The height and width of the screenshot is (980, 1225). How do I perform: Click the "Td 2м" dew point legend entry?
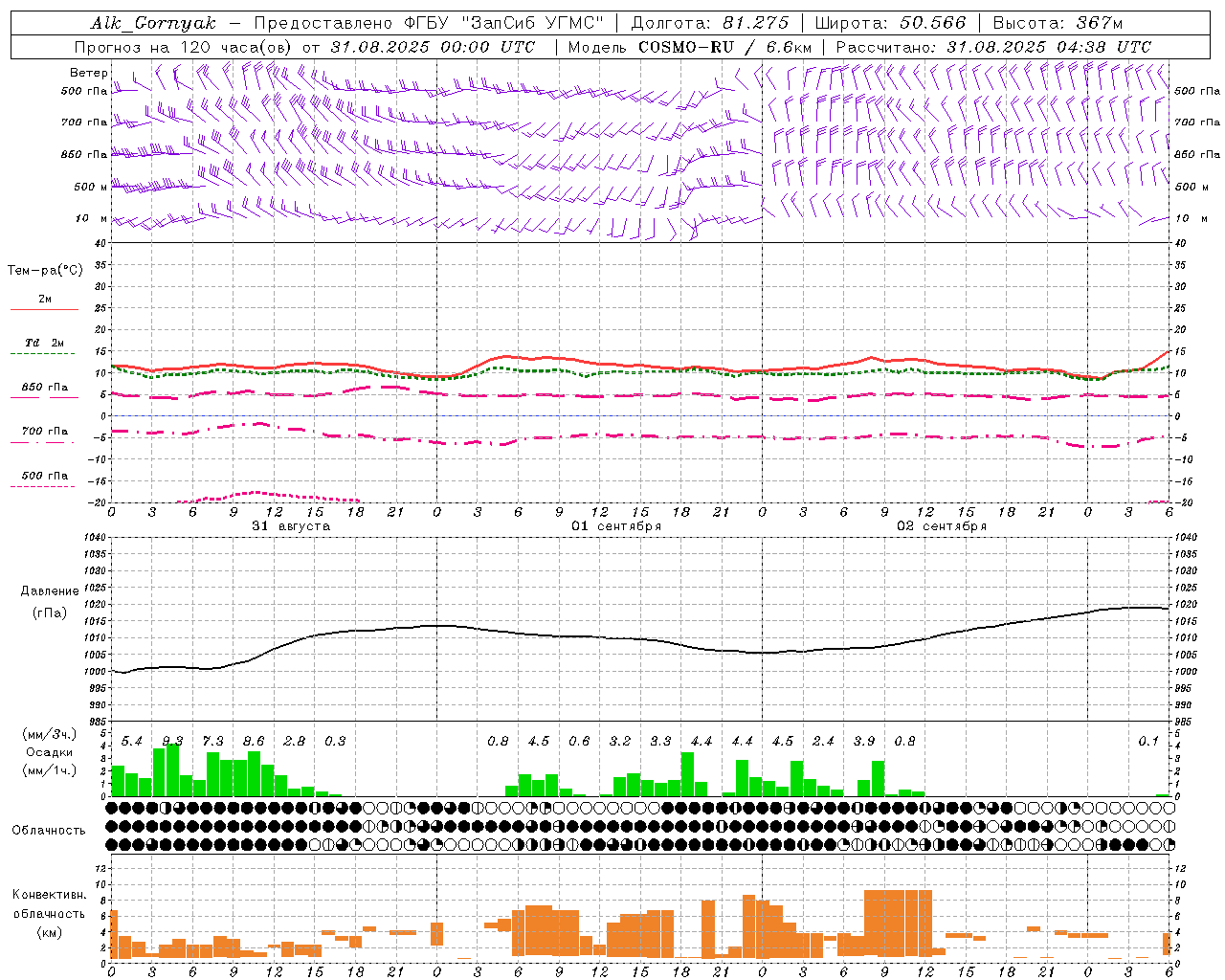click(x=44, y=343)
